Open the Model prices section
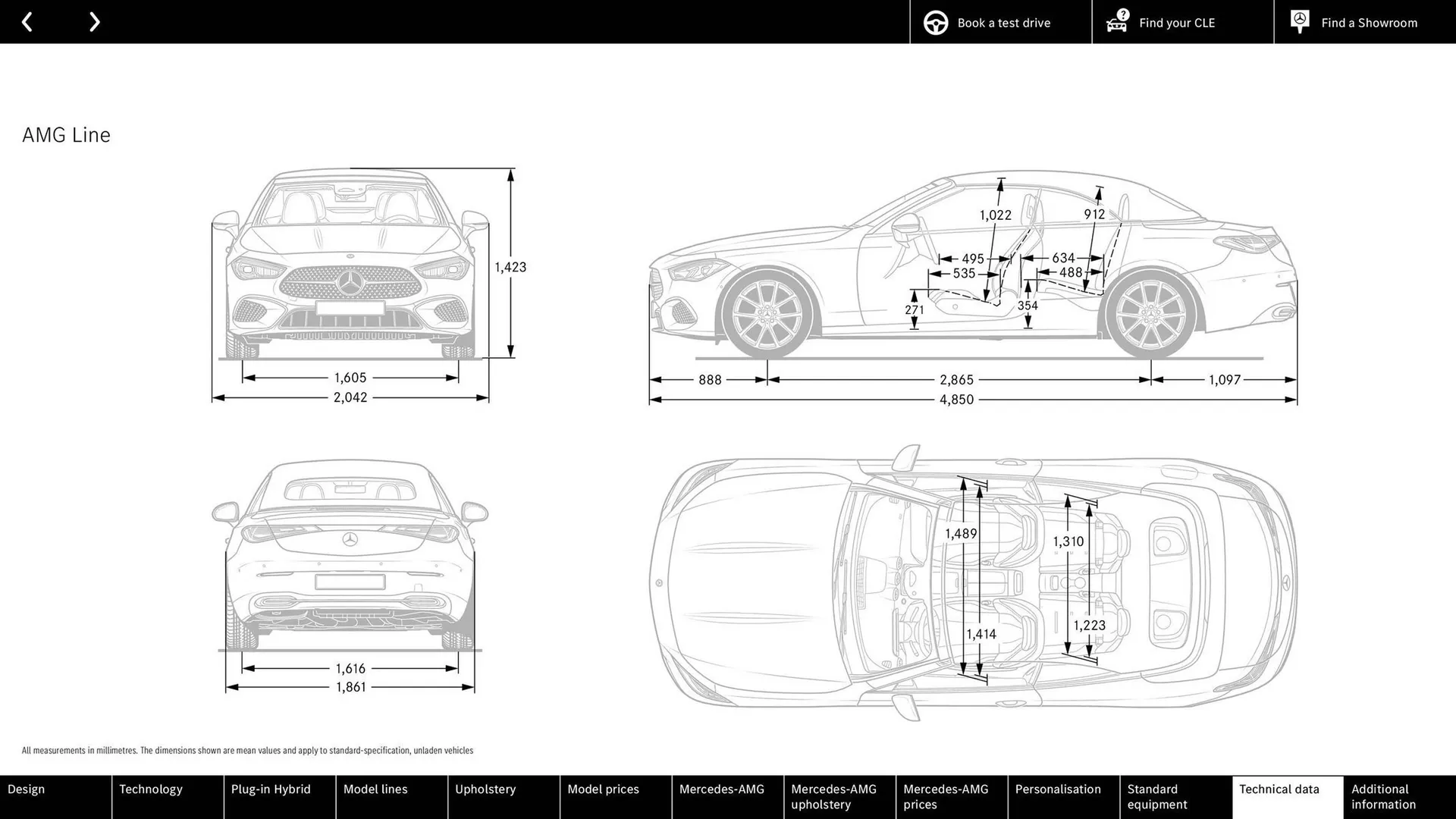This screenshot has height=819, width=1456. (603, 789)
